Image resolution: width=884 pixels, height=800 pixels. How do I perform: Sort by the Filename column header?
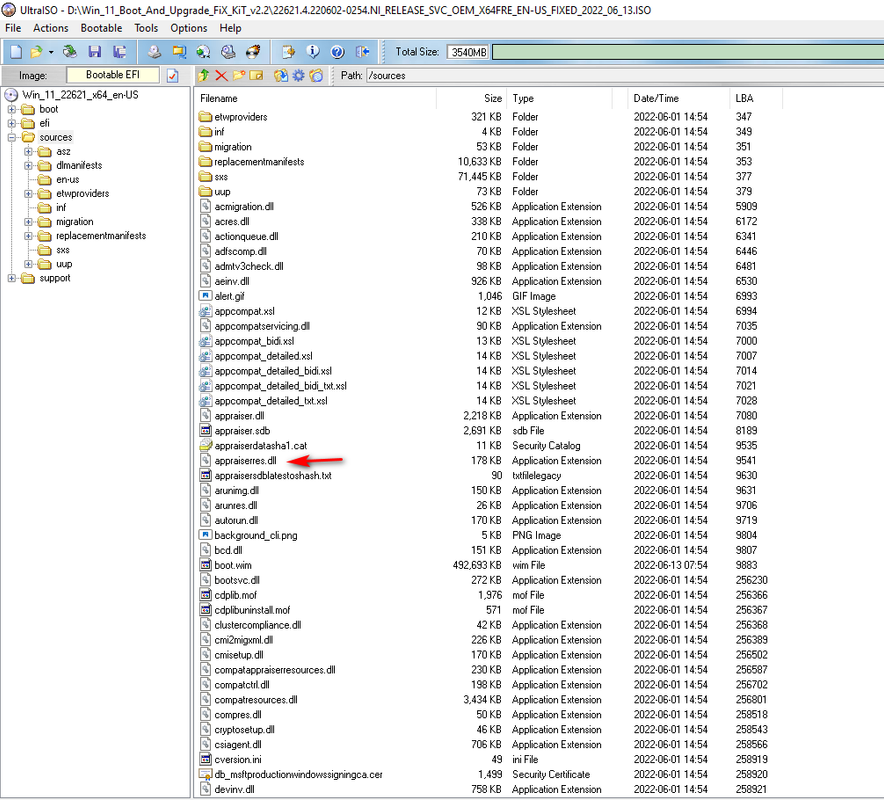[x=316, y=99]
